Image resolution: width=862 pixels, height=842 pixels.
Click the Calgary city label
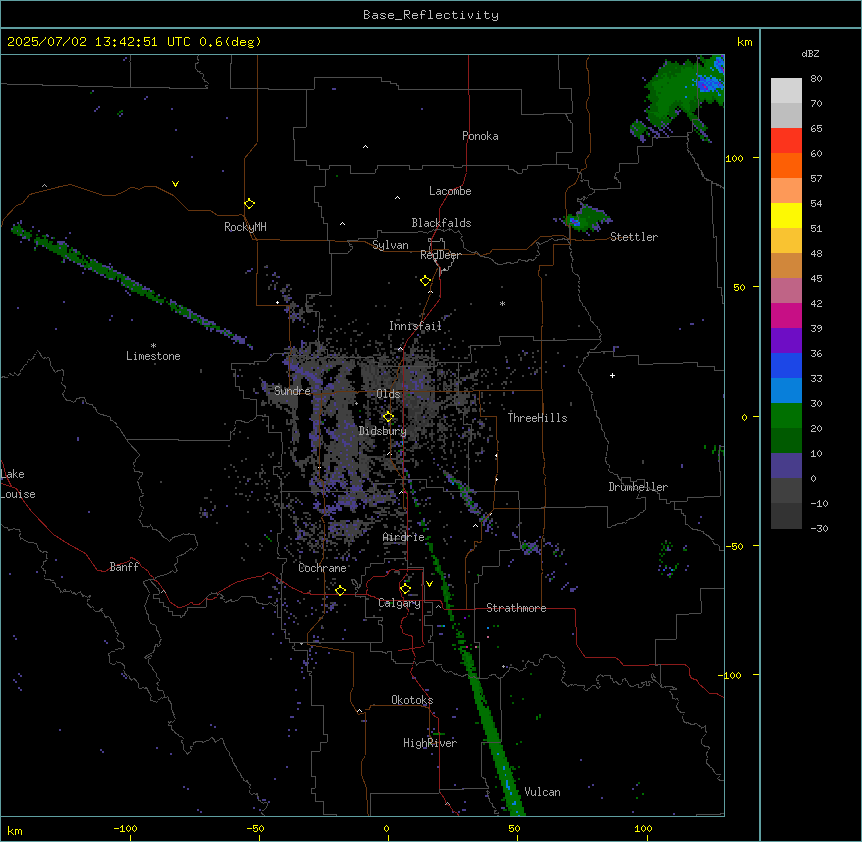coord(399,603)
